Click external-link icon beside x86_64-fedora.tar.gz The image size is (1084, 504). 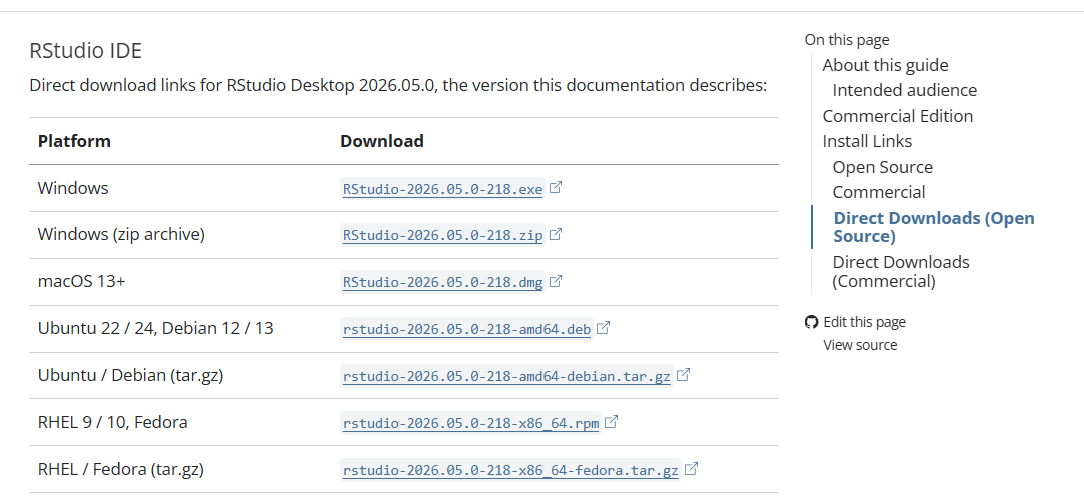691,469
